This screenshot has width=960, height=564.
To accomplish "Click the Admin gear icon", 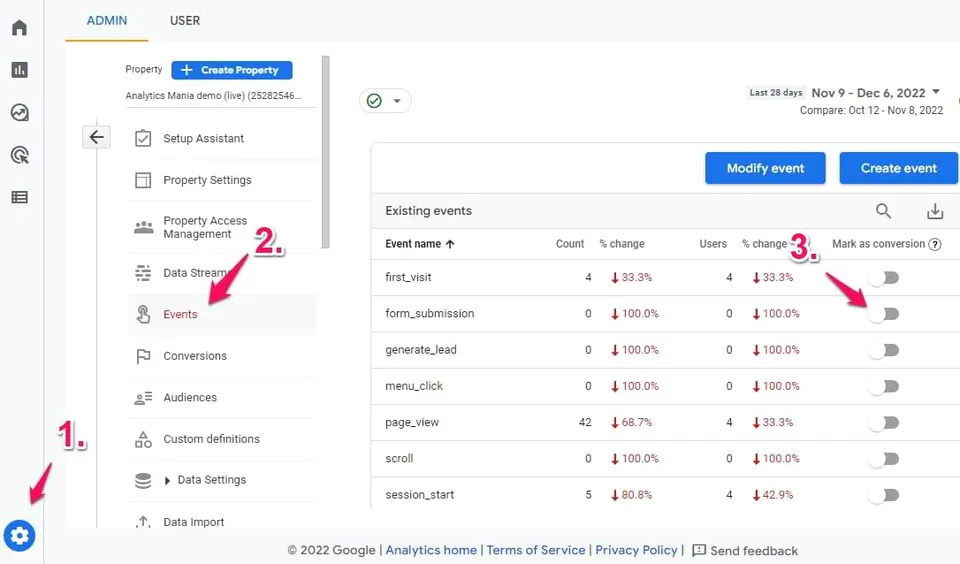I will [20, 536].
